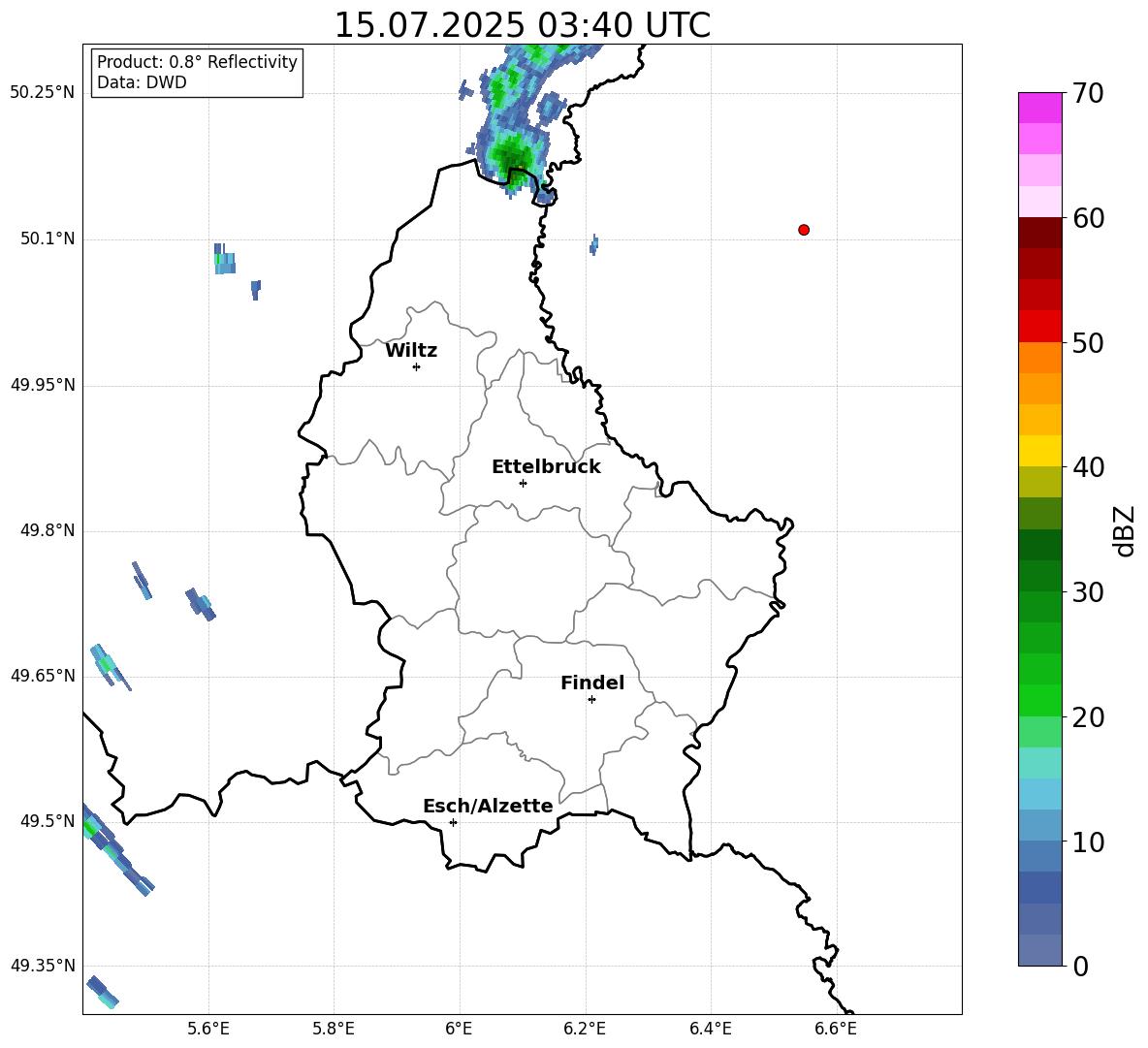Click the 5.8°E longitude label
The image size is (1148, 1048).
[x=334, y=1029]
